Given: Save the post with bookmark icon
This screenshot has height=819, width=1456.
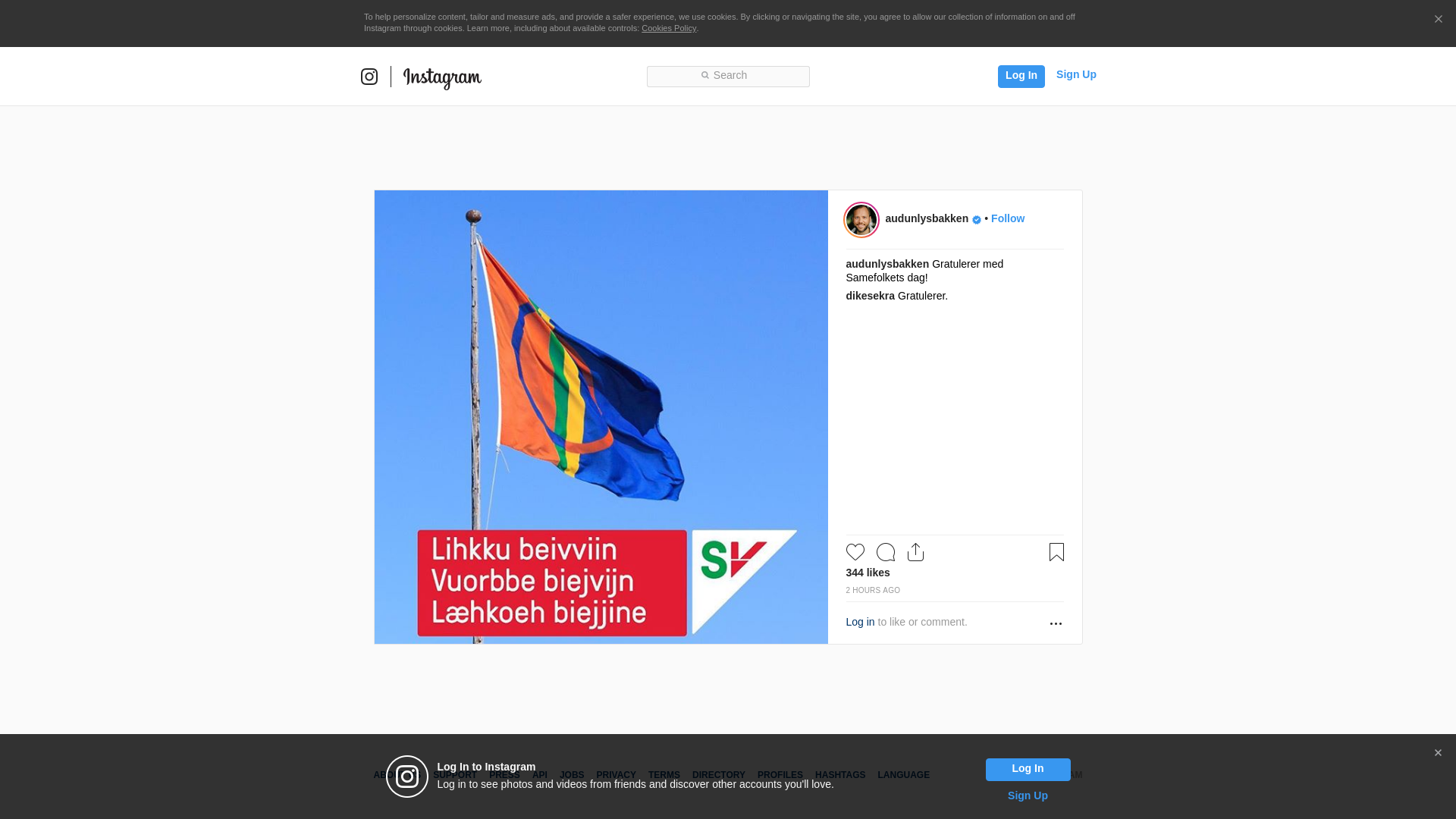Looking at the screenshot, I should click(x=1056, y=552).
